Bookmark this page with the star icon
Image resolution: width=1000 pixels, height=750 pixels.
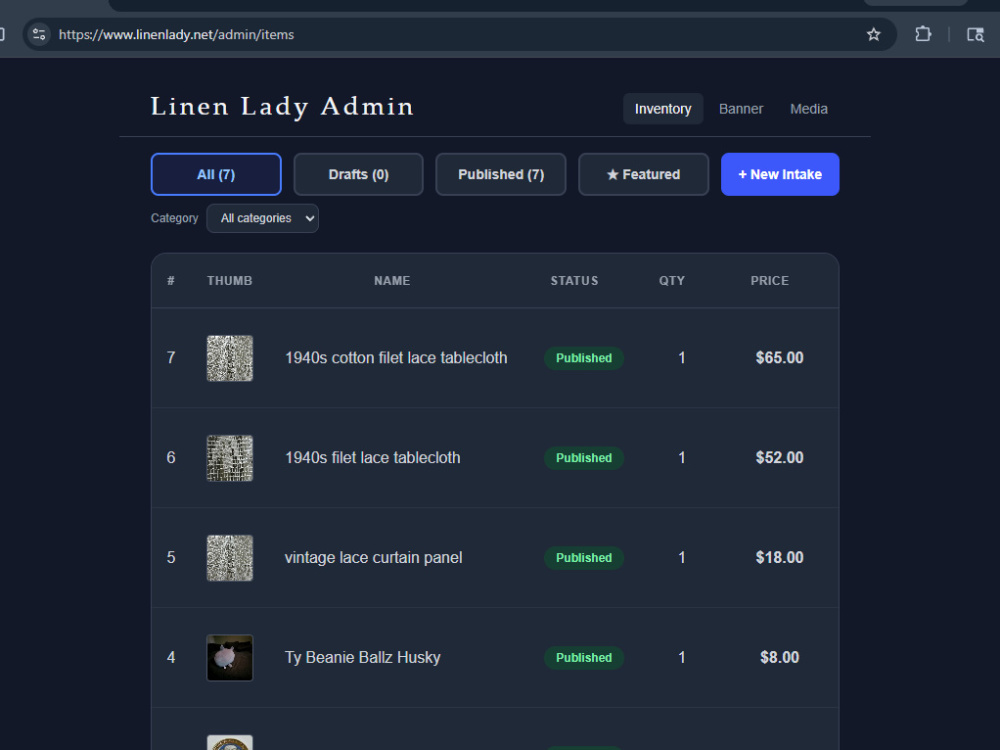(873, 34)
